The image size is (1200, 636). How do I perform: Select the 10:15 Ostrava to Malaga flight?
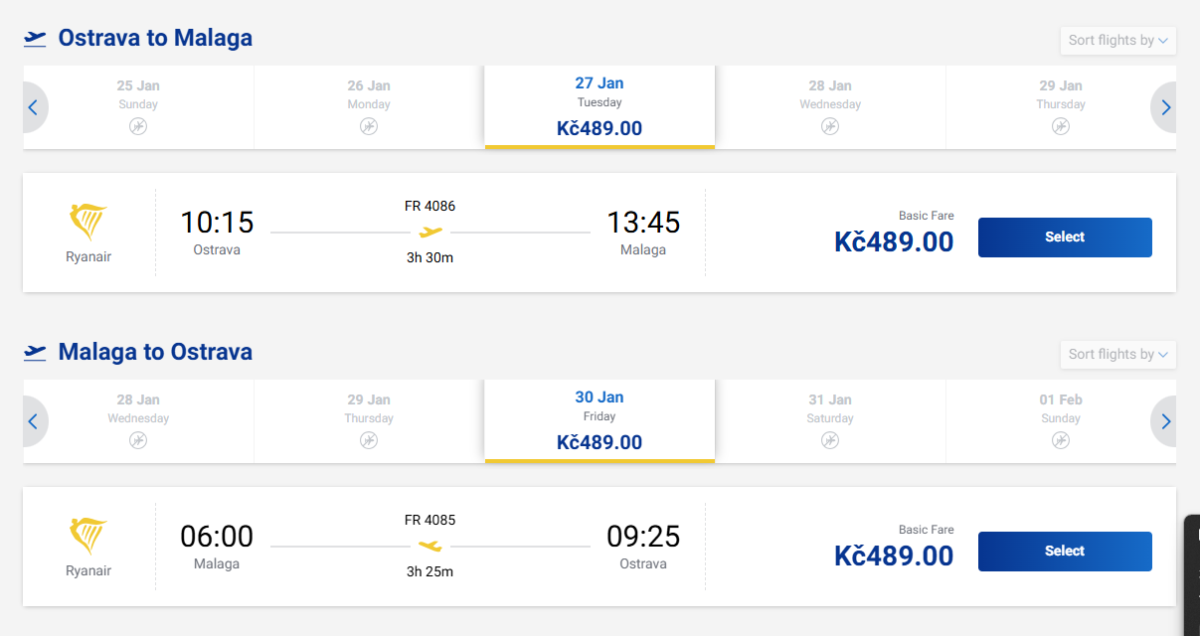[1064, 237]
